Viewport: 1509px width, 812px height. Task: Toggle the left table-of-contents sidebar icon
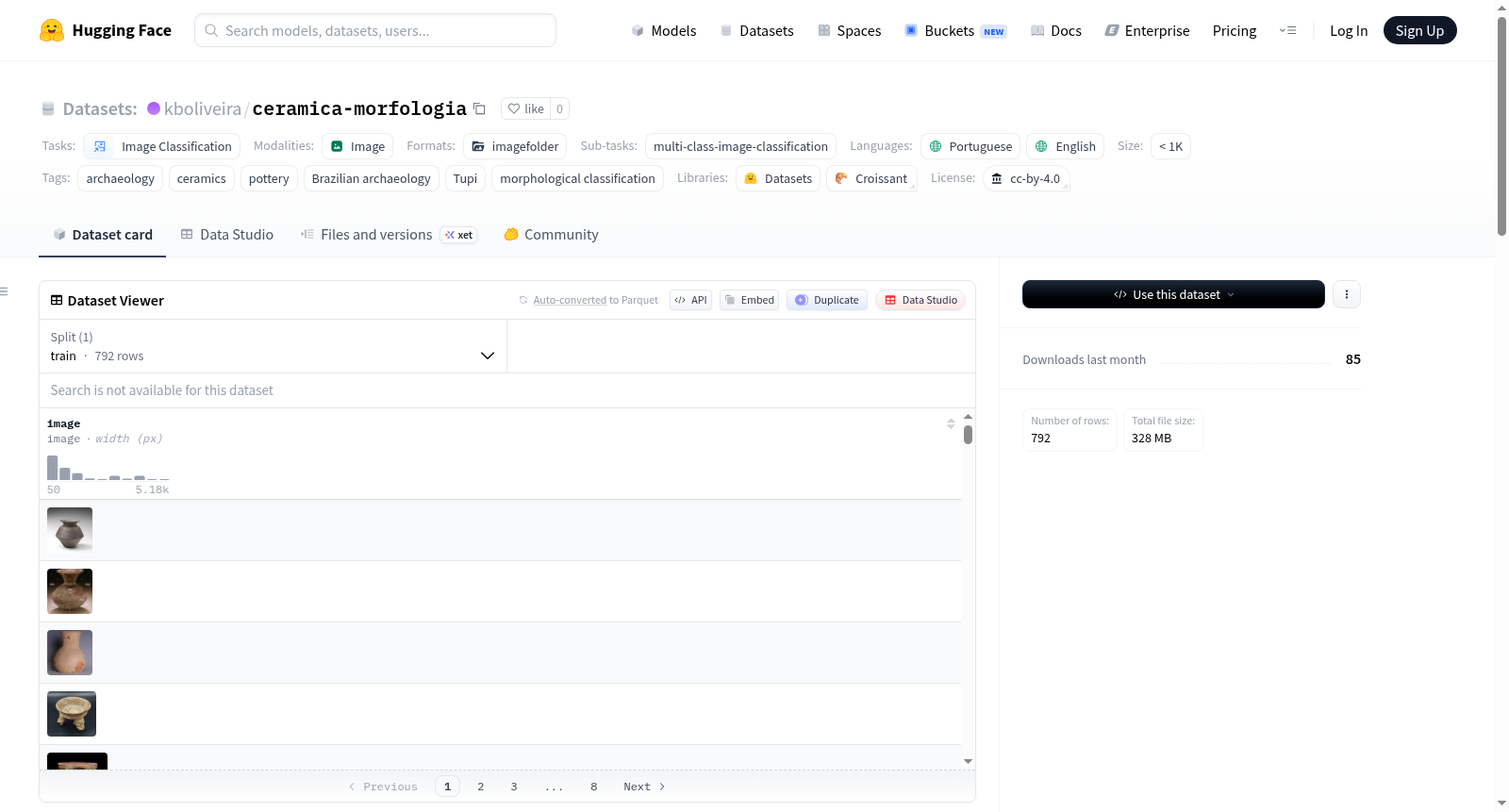tap(4, 291)
